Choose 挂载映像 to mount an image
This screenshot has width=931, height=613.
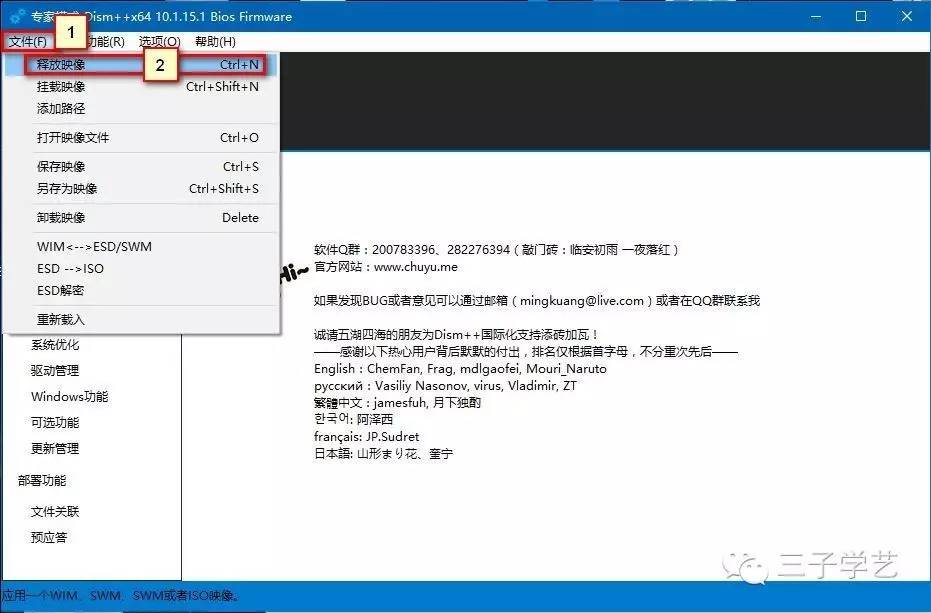point(62,87)
